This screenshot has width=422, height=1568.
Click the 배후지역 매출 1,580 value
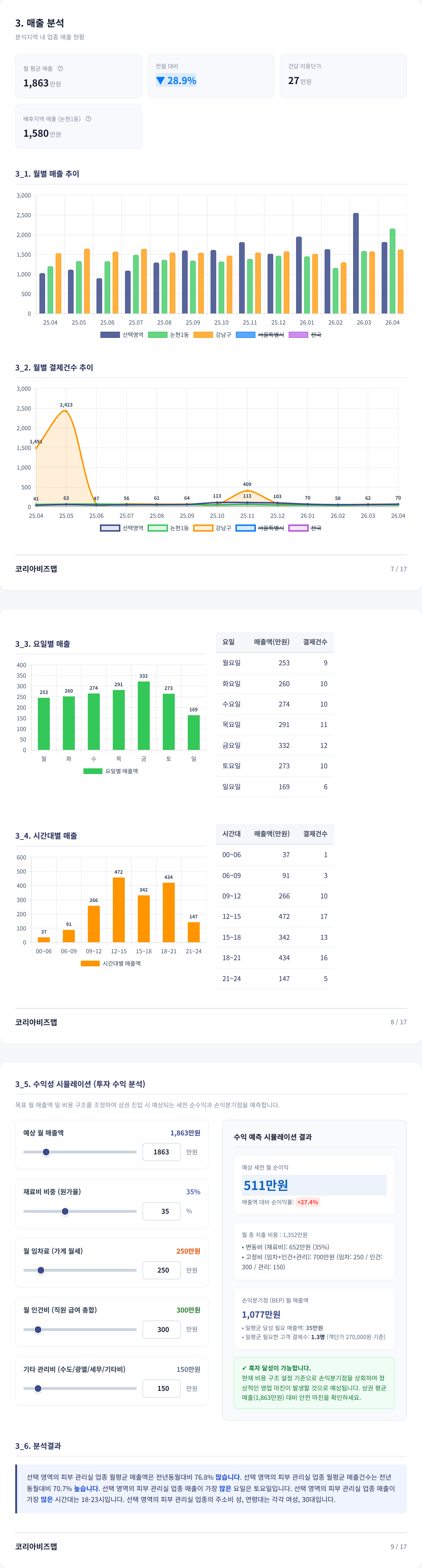click(36, 133)
